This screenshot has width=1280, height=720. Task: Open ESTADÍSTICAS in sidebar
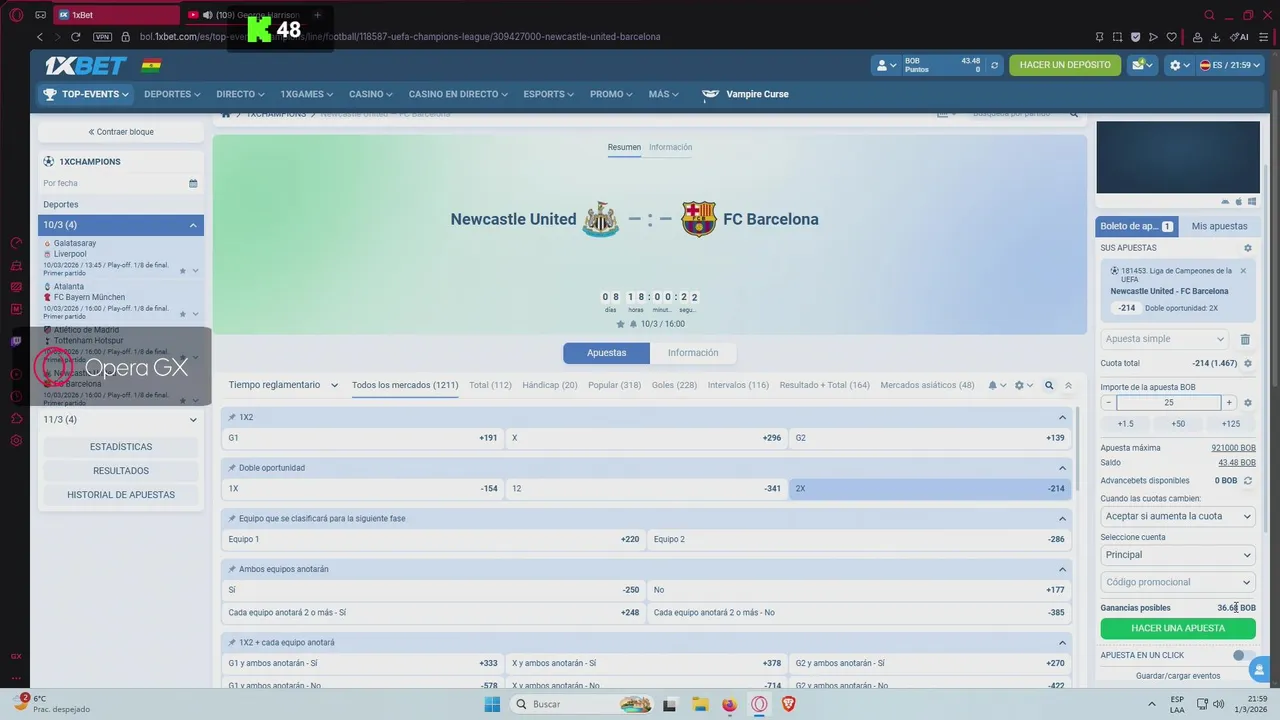pyautogui.click(x=121, y=447)
